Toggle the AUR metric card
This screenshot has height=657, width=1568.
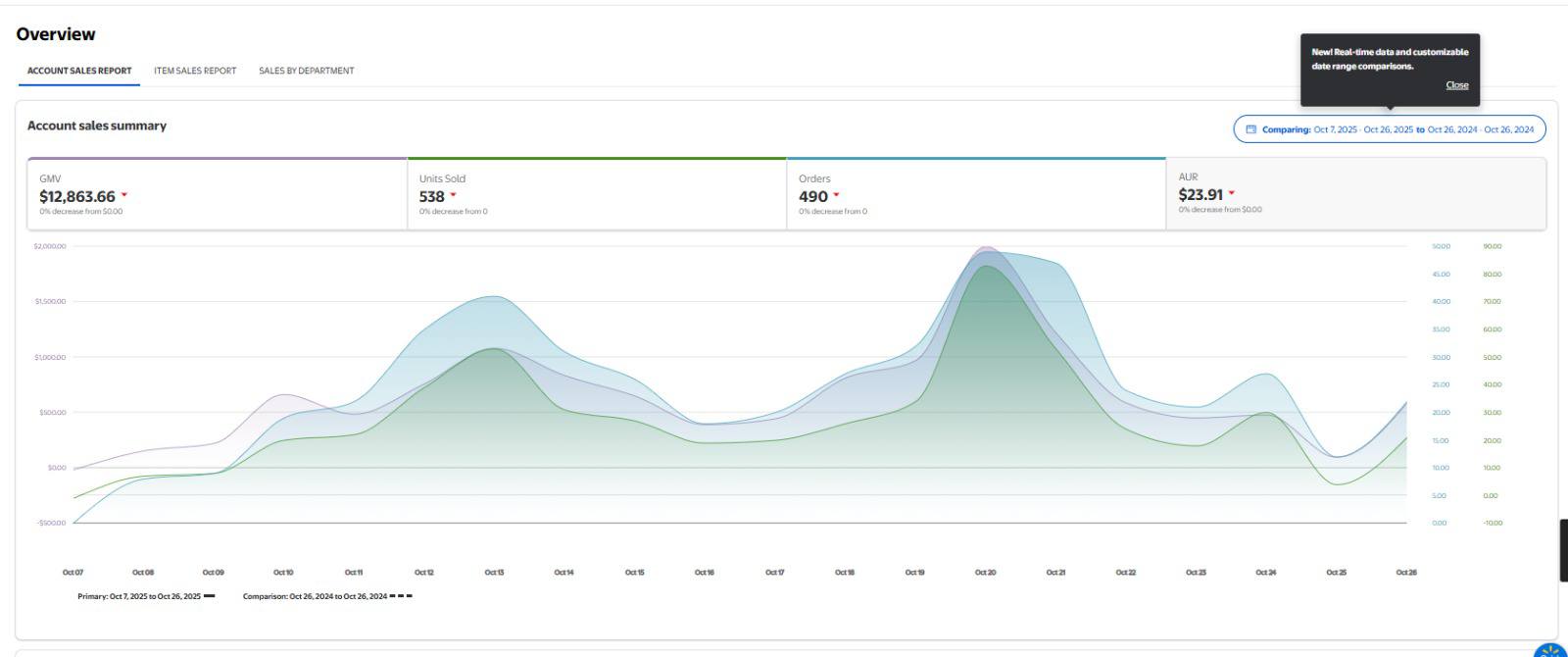pos(1355,193)
